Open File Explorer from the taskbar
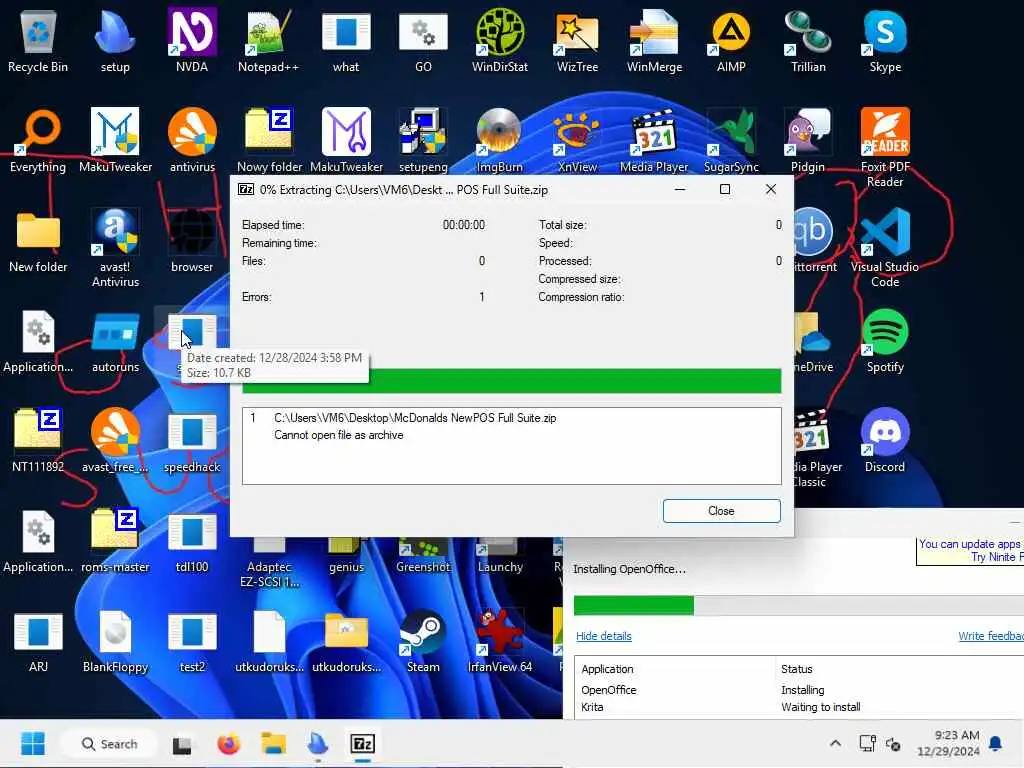1024x768 pixels. (274, 744)
